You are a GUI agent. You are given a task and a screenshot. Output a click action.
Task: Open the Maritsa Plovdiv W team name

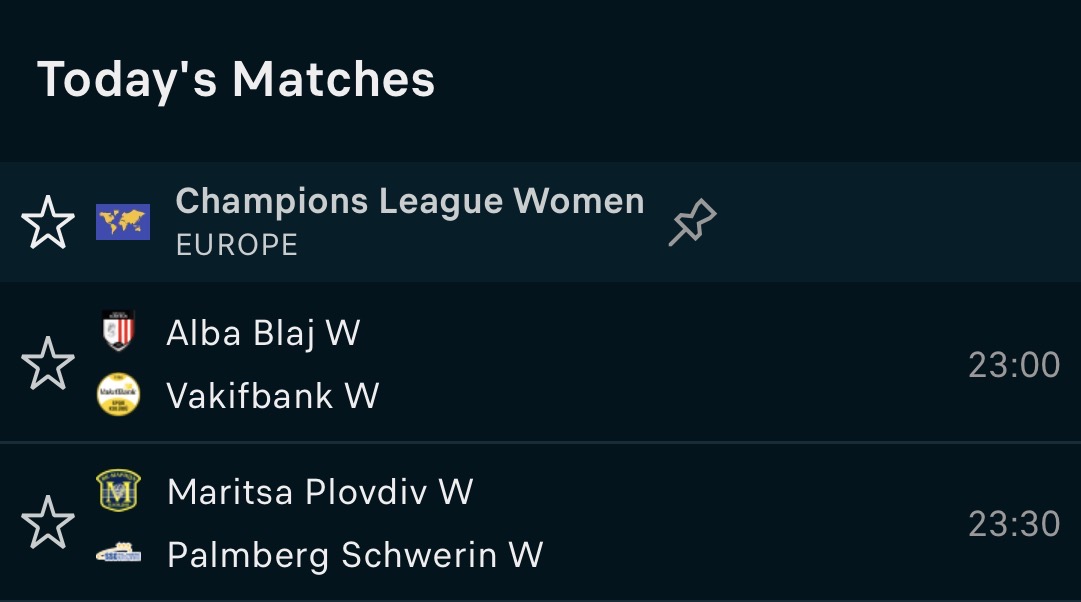[319, 492]
